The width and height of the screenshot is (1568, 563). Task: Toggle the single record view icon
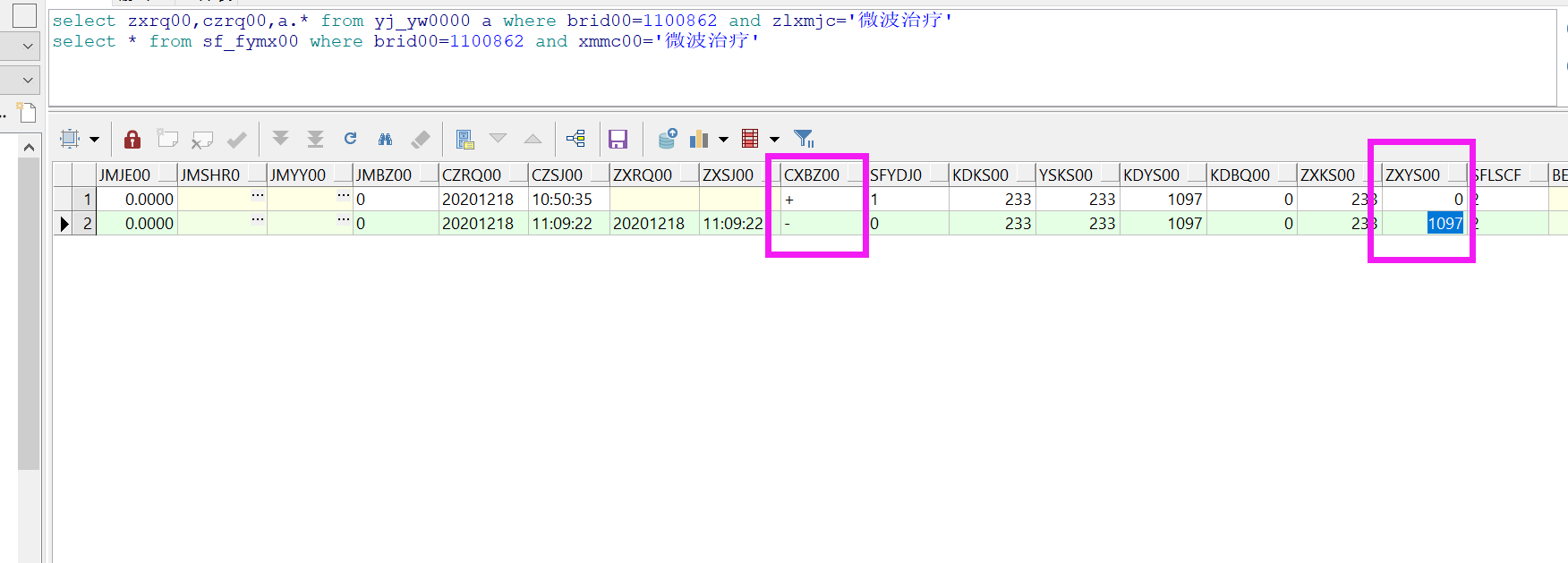tap(464, 139)
